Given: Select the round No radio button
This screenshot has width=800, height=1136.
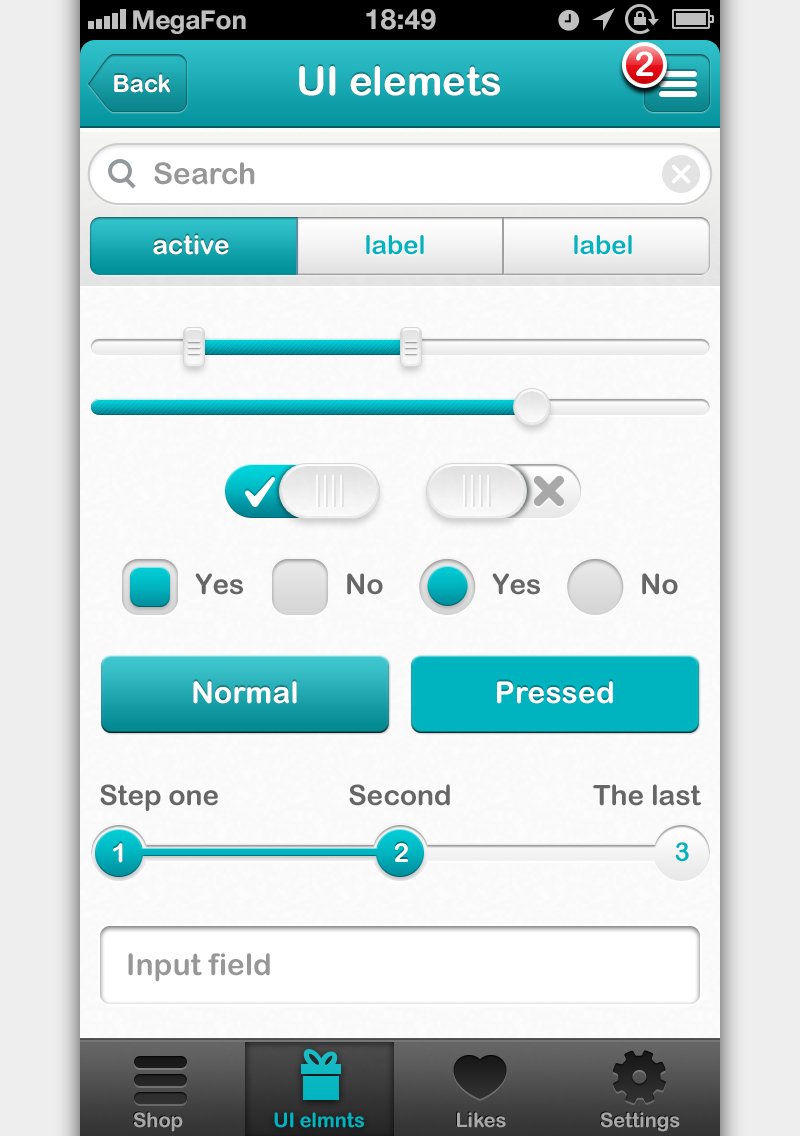Looking at the screenshot, I should 595,586.
